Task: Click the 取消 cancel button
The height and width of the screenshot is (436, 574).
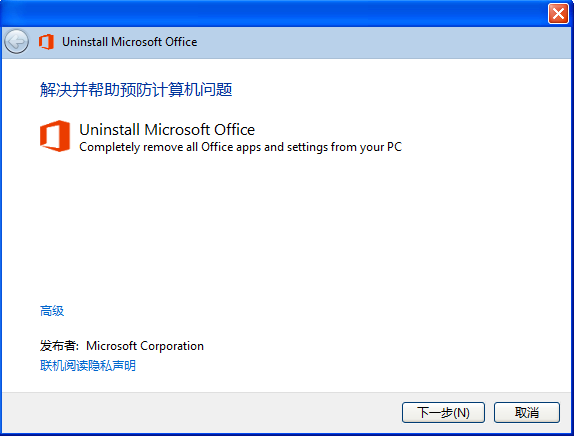Action: (527, 413)
